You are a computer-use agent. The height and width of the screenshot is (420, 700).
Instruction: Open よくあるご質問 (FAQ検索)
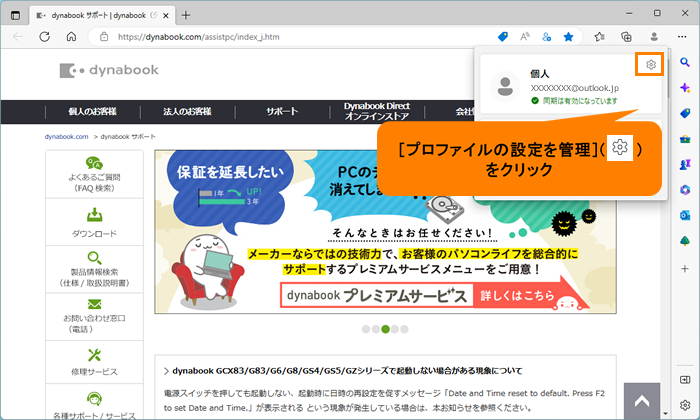94,175
